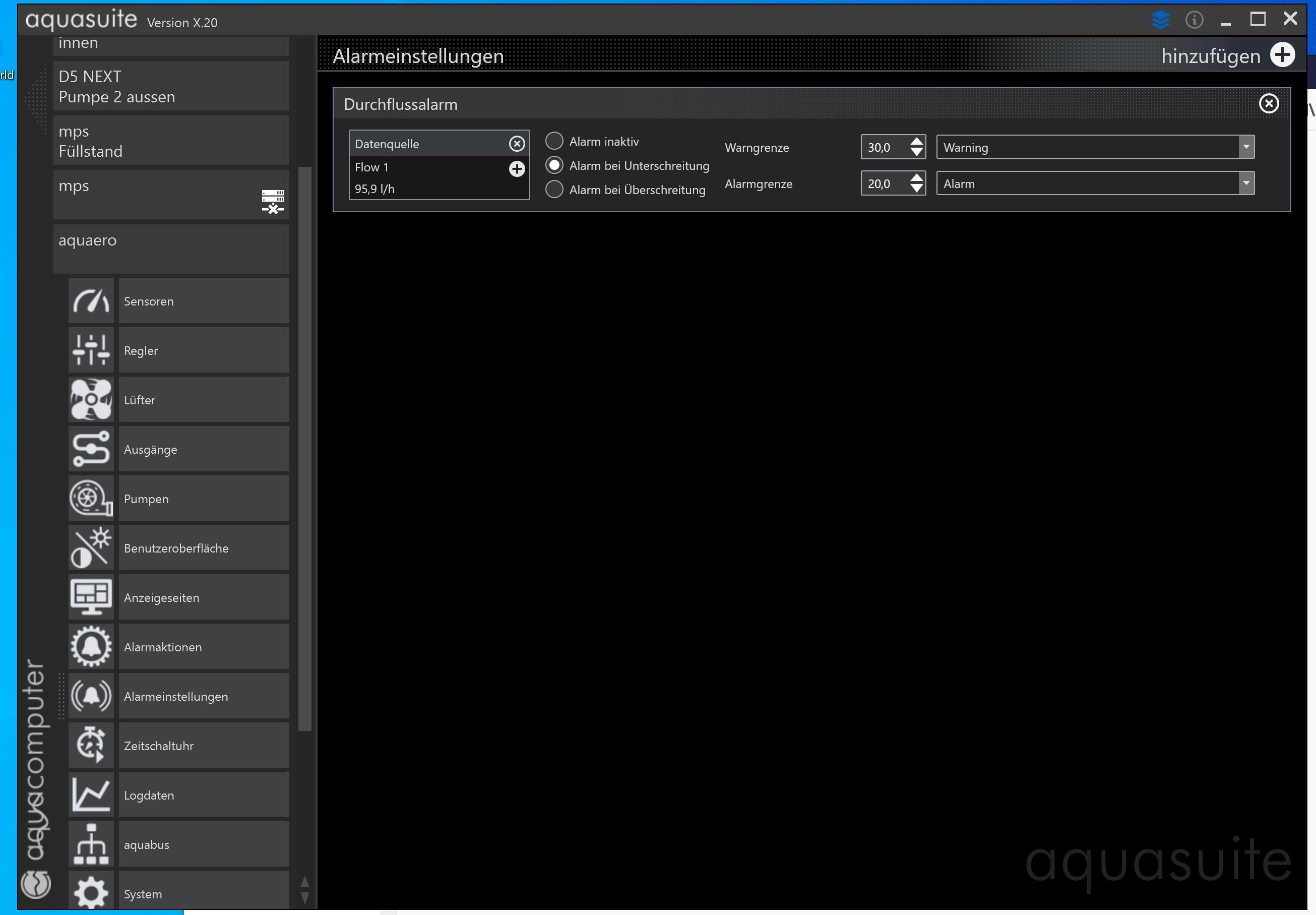This screenshot has height=915, width=1316.
Task: Open the aquabus network icon
Action: coord(91,844)
